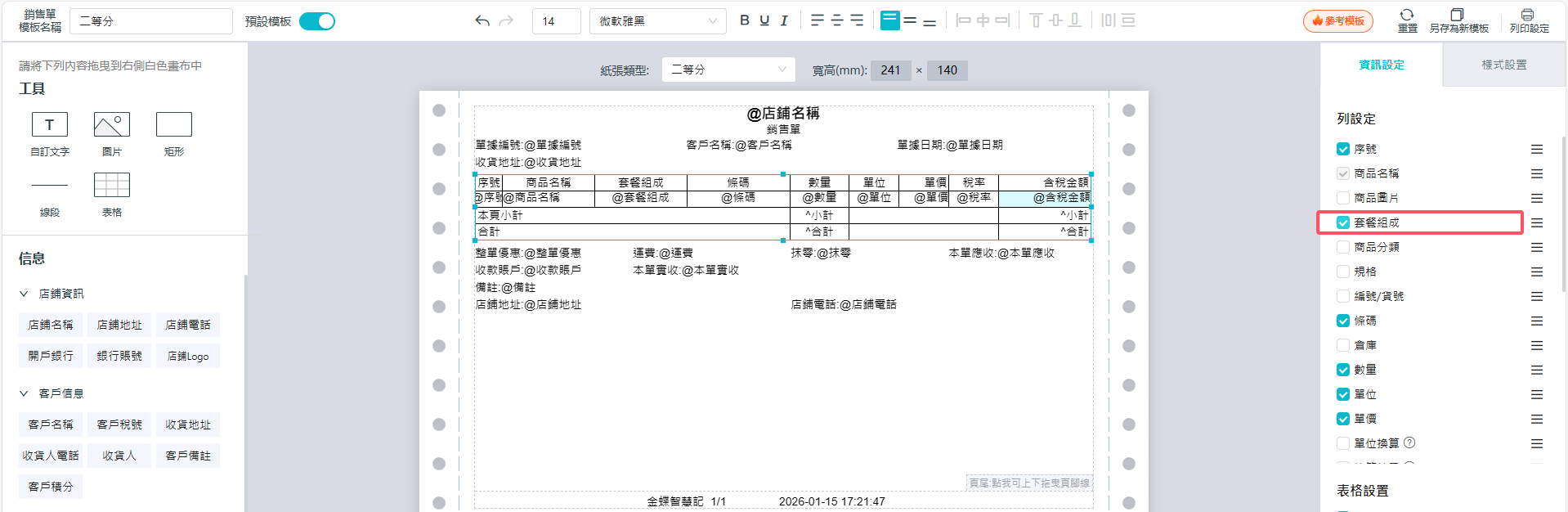Open 列印設定 print settings
This screenshot has width=1568, height=512.
point(1529,20)
